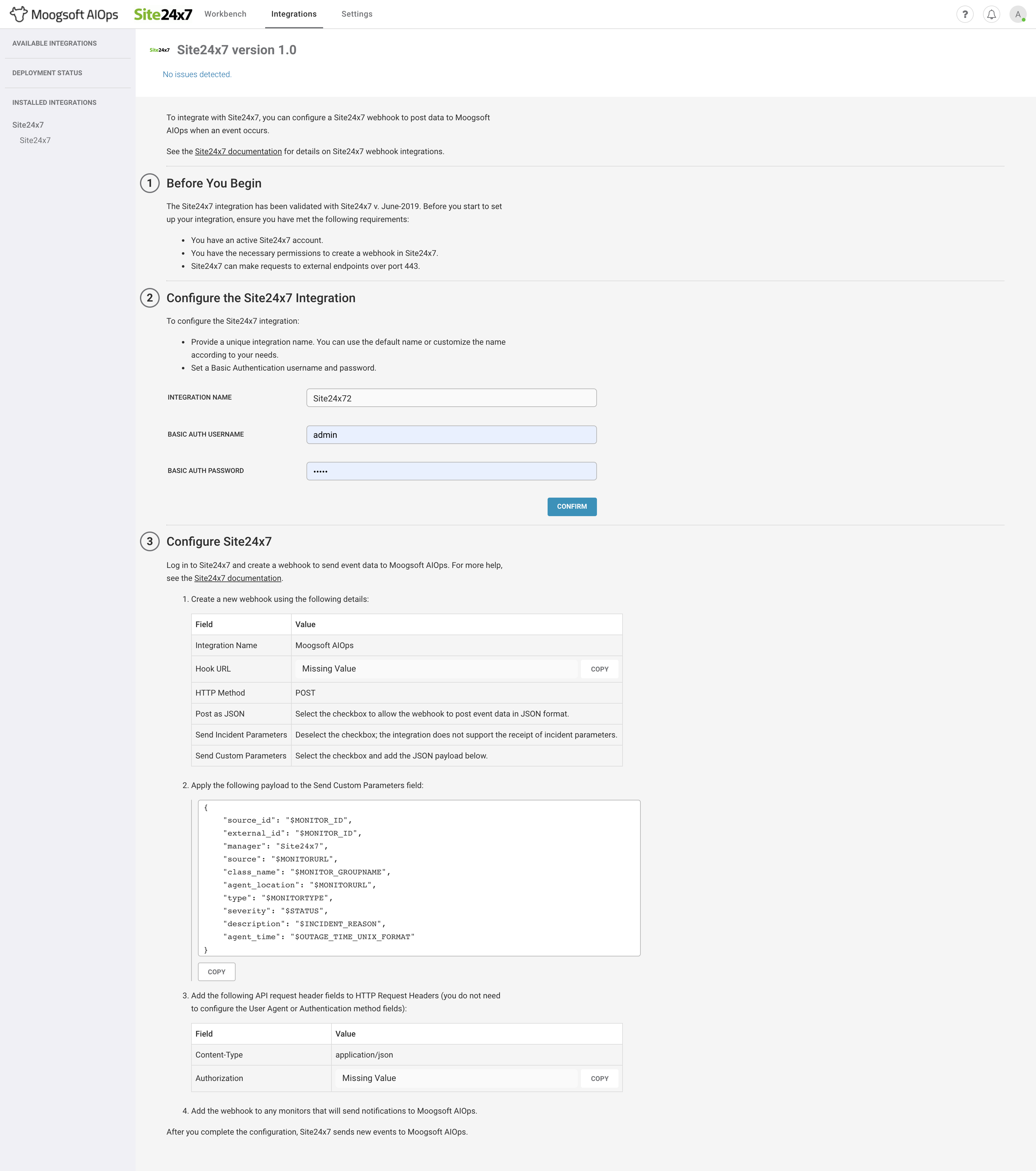Click the Site24x7 logo in the top bar
This screenshot has height=1171, width=1036.
[x=163, y=14]
